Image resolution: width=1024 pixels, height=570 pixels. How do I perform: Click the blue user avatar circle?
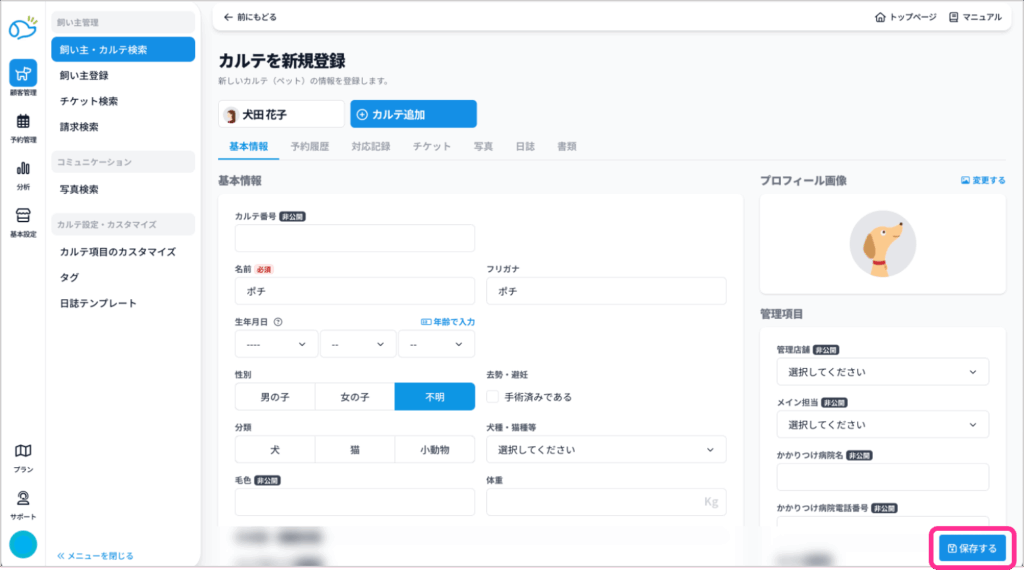tap(23, 544)
